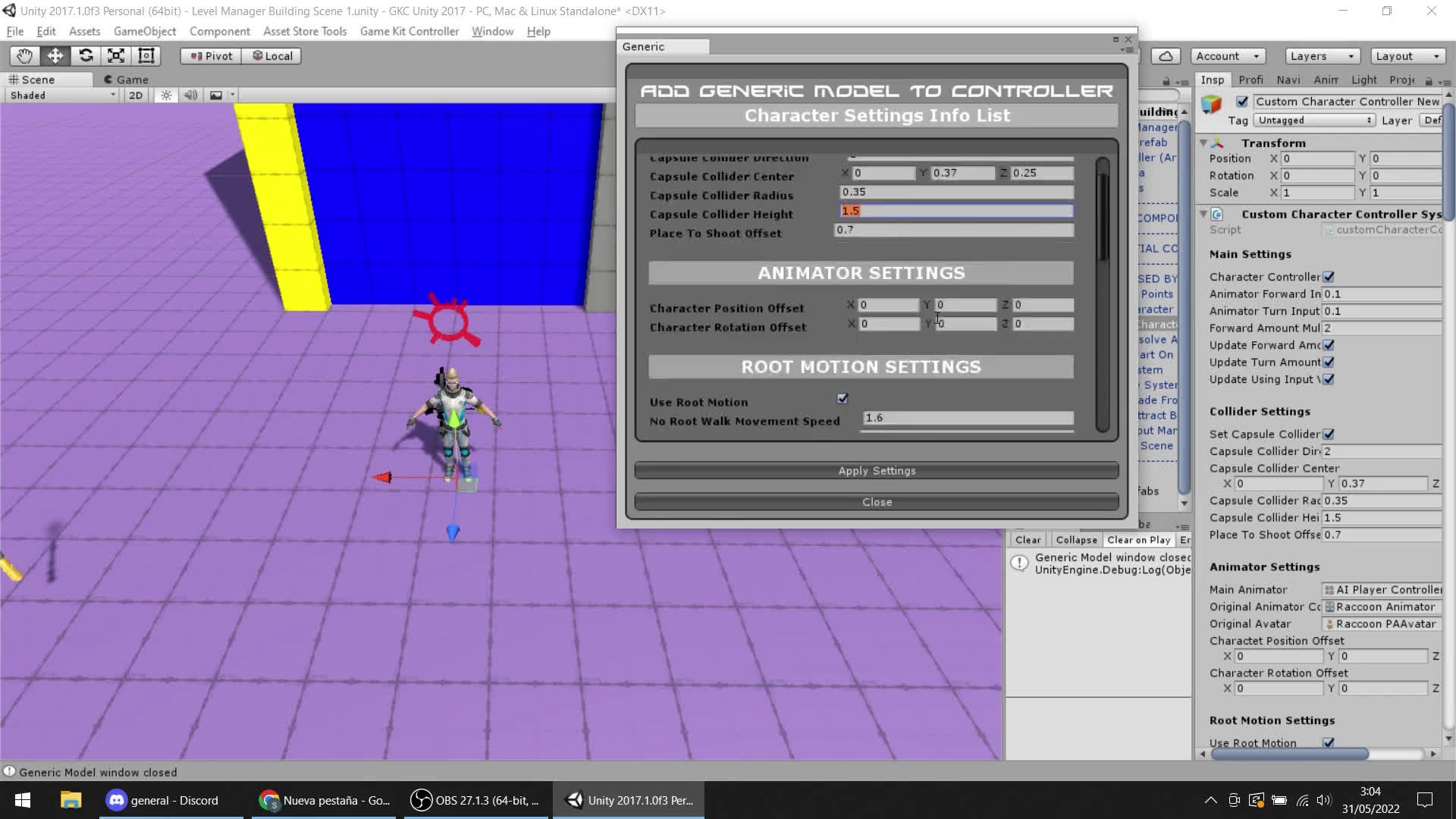
Task: Click the Apply Settings button
Action: pos(877,470)
